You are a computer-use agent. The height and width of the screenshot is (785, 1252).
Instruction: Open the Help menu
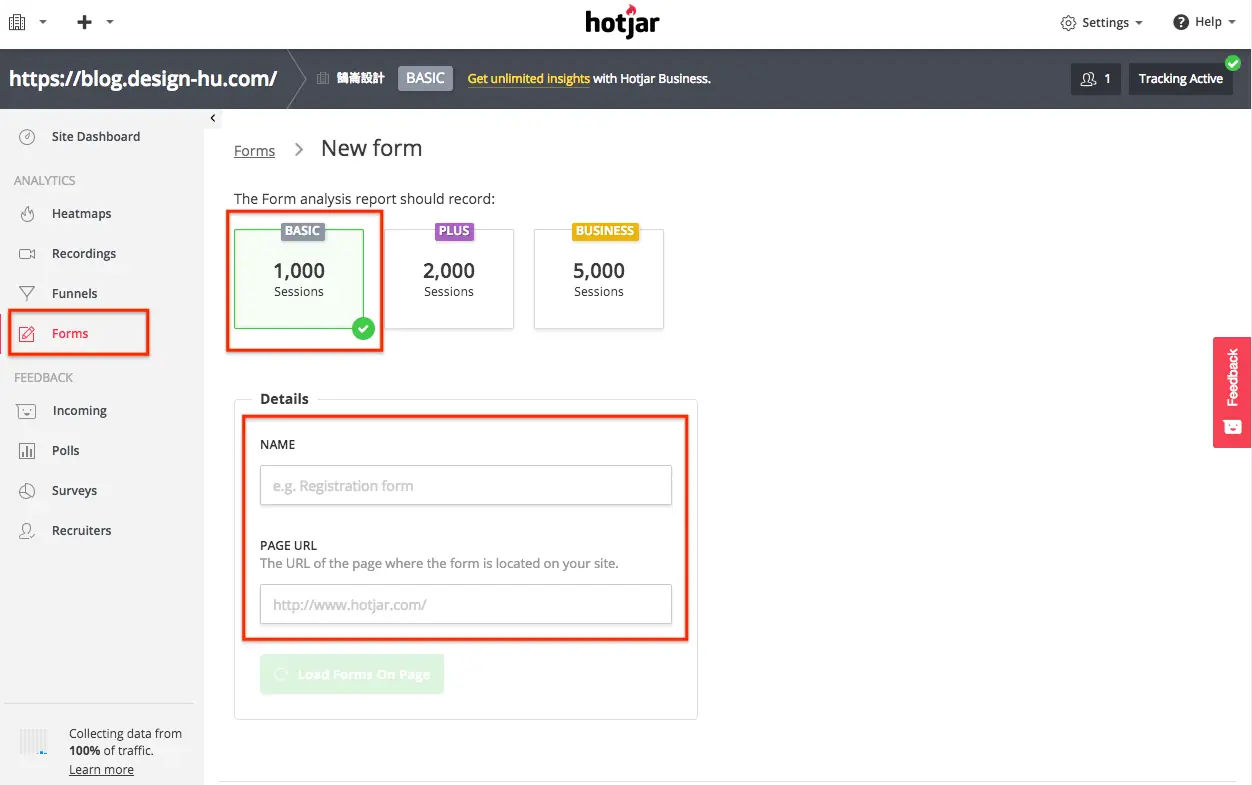1205,22
